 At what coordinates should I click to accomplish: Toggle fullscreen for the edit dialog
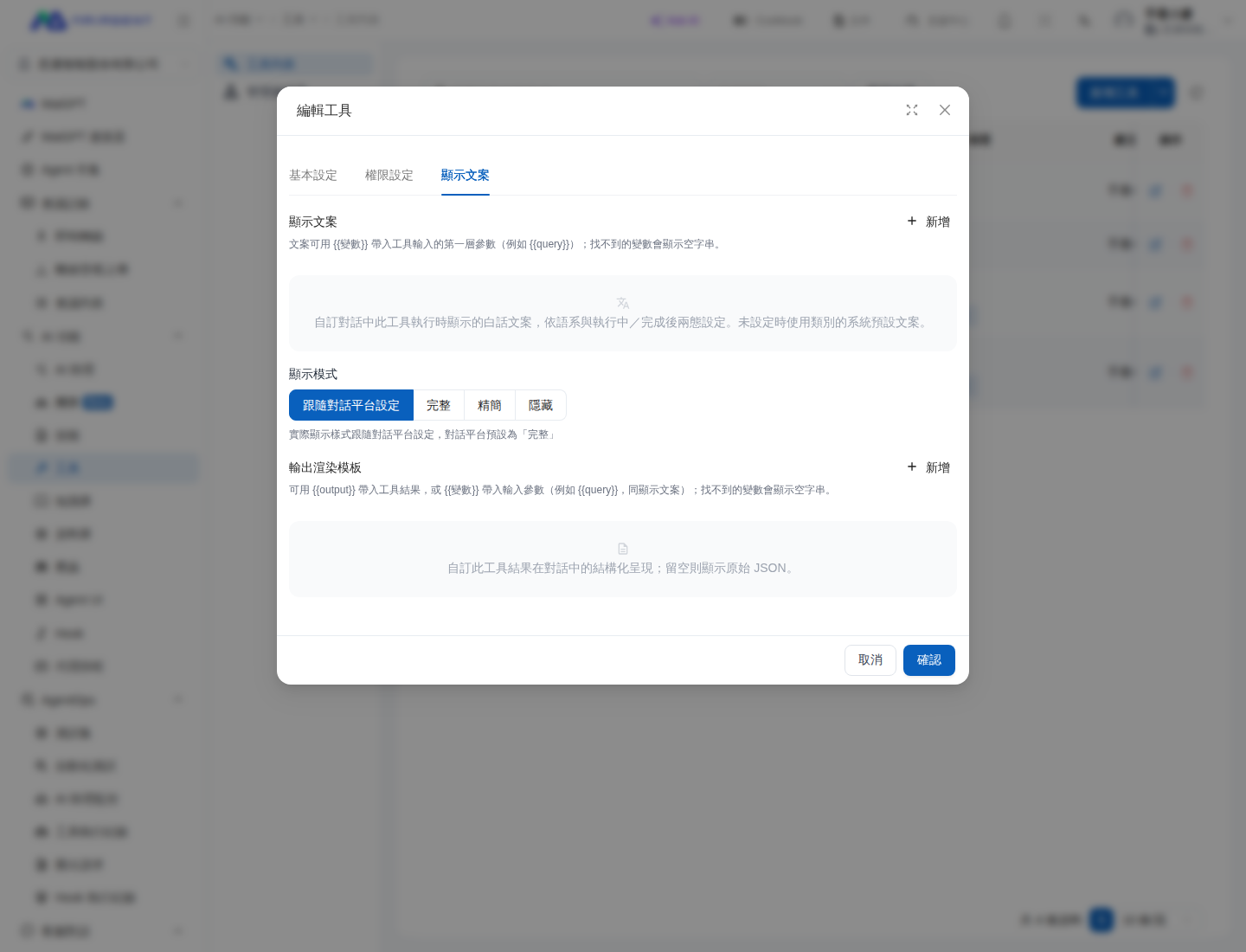click(x=912, y=110)
